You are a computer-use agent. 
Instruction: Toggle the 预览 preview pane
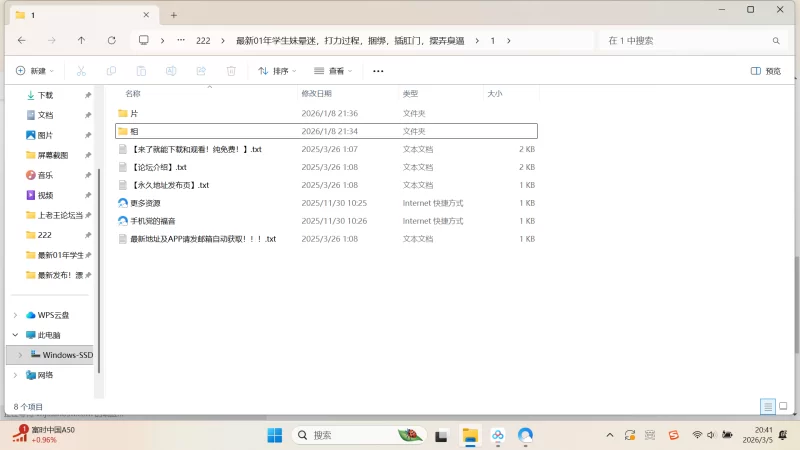(x=765, y=71)
